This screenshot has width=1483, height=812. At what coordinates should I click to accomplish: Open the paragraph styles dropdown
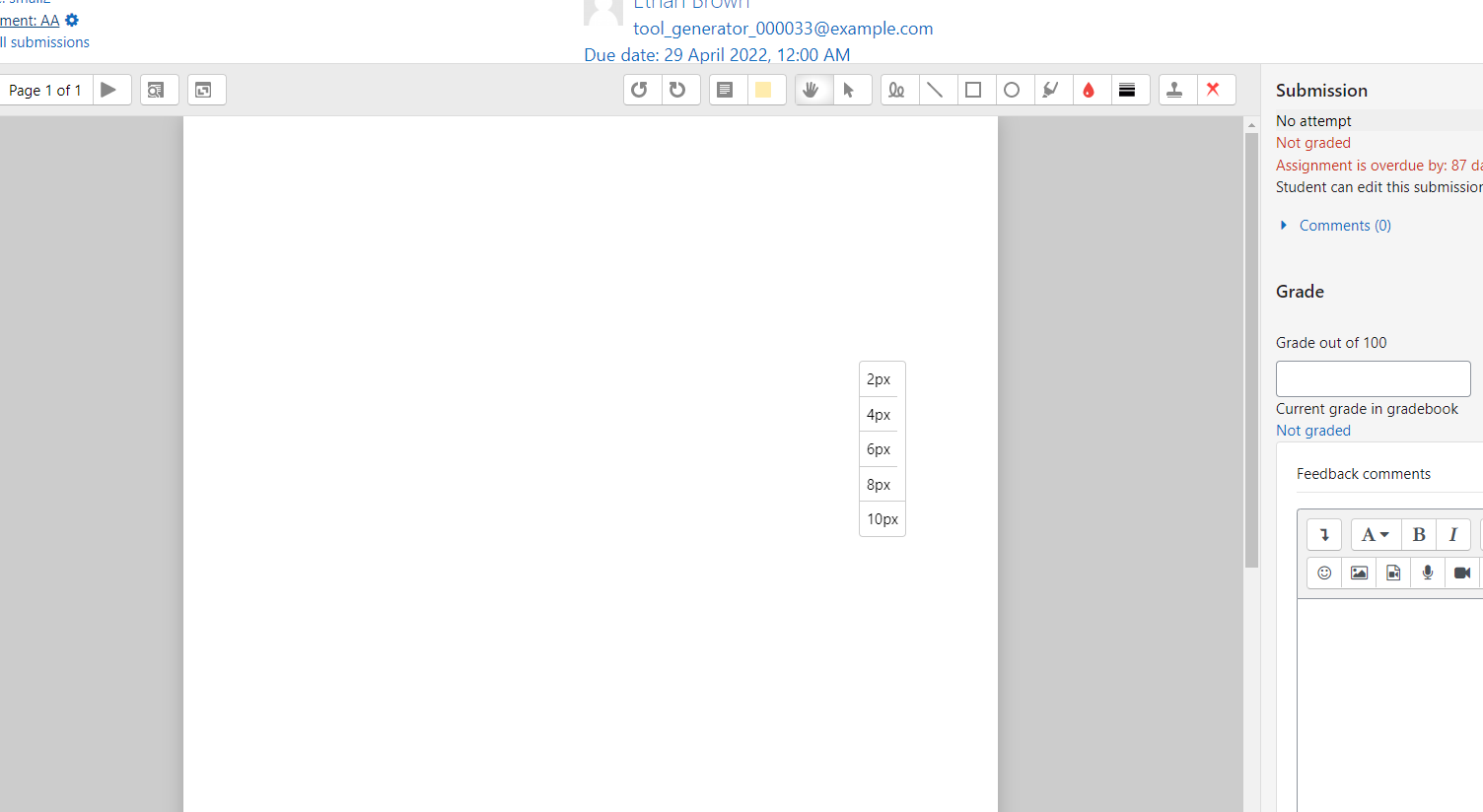(1376, 534)
